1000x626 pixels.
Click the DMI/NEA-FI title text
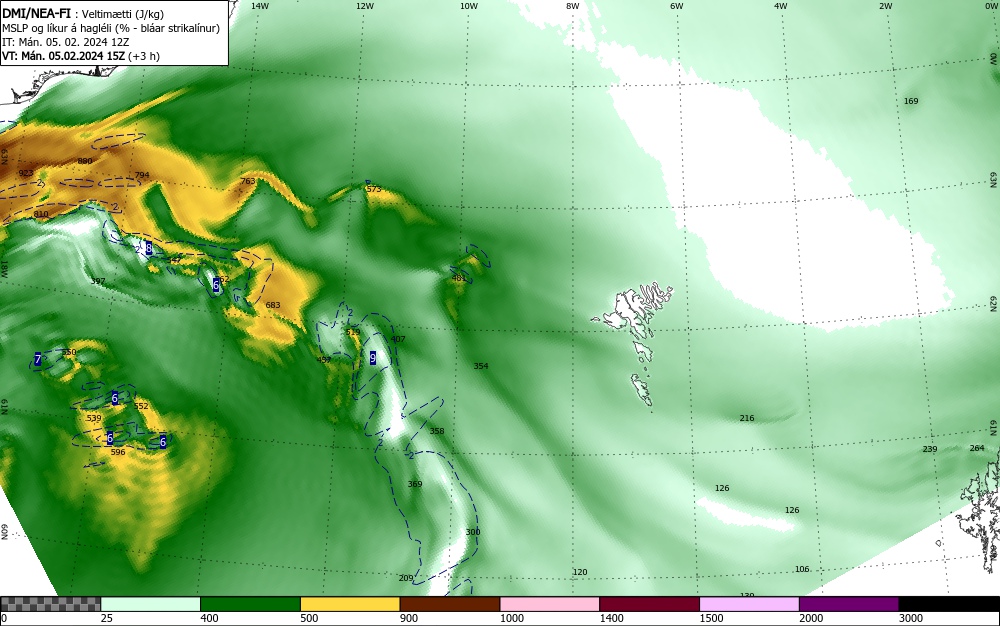click(36, 13)
